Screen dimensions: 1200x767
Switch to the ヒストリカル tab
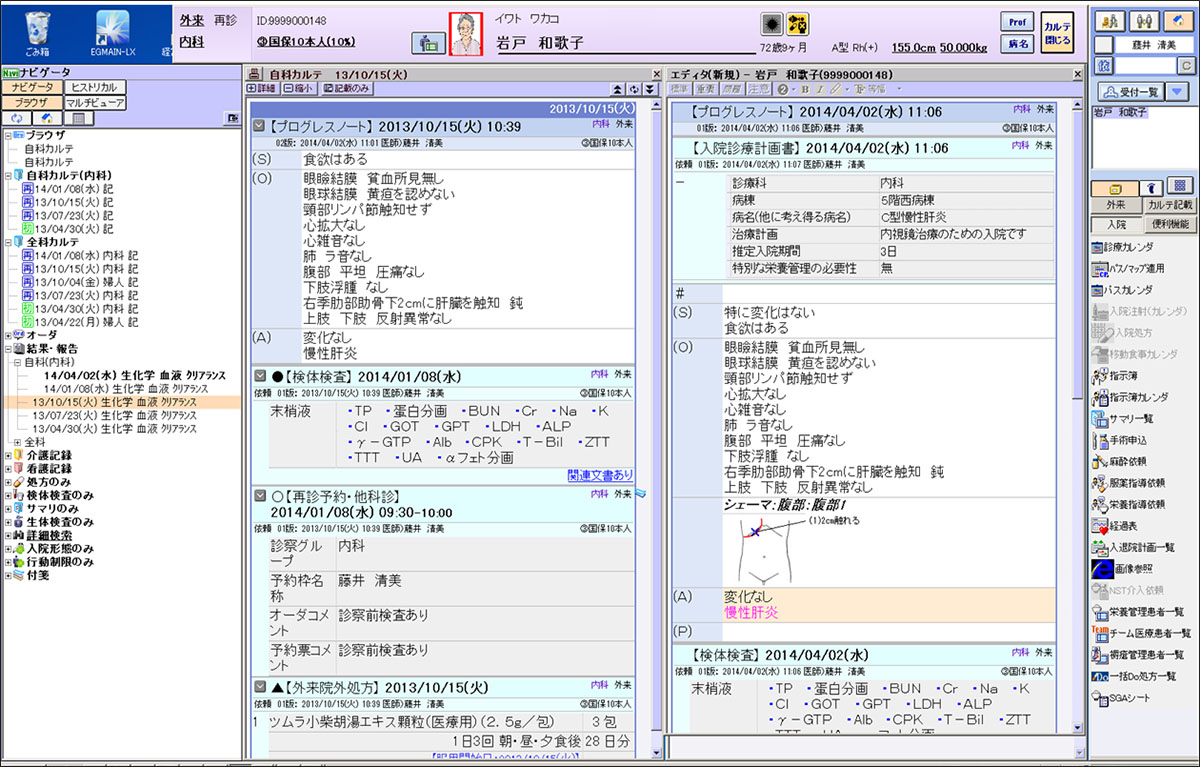(x=94, y=88)
